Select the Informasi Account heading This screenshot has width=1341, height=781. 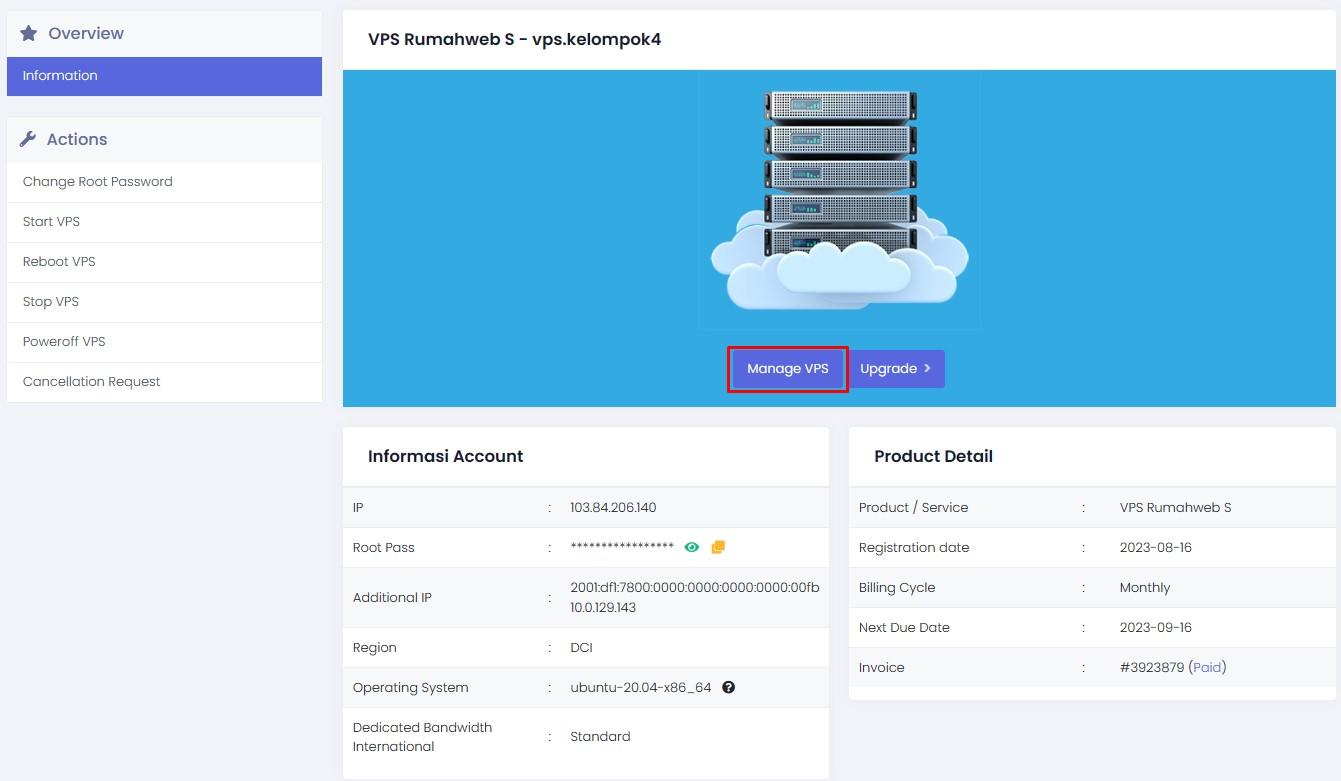[x=445, y=456]
